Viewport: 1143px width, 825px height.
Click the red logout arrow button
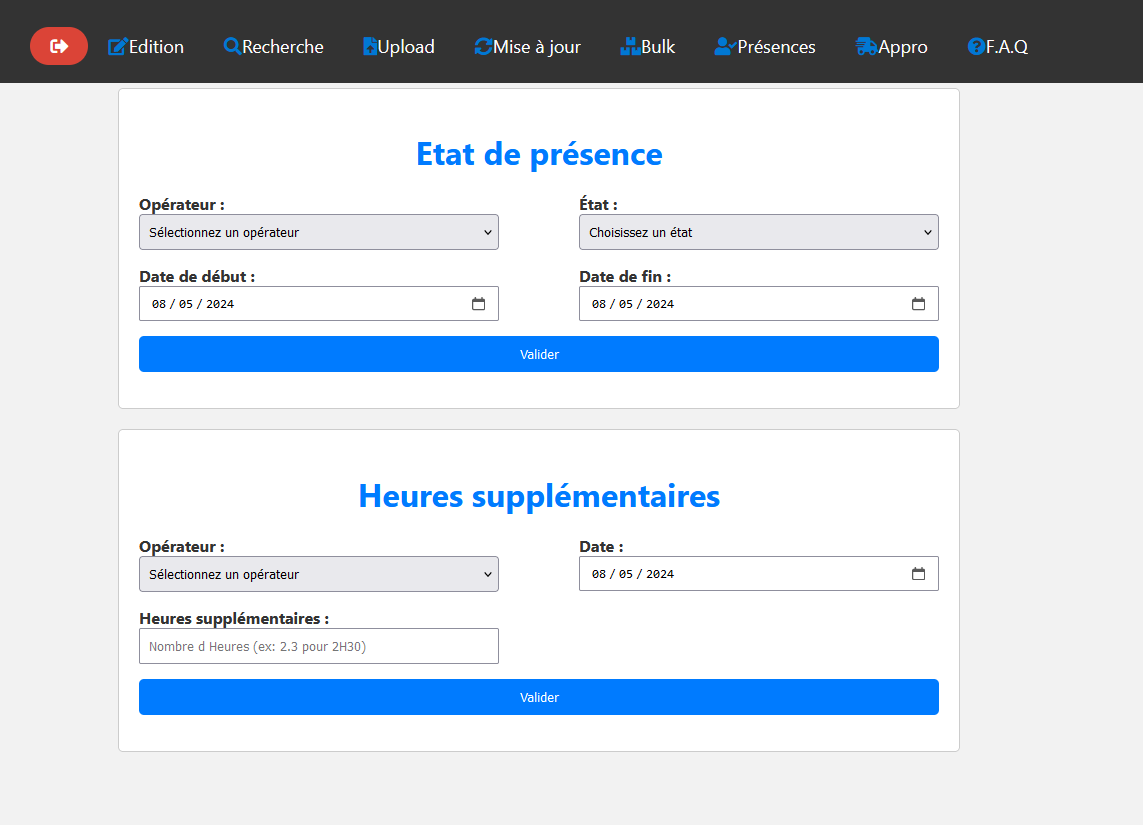coord(59,46)
